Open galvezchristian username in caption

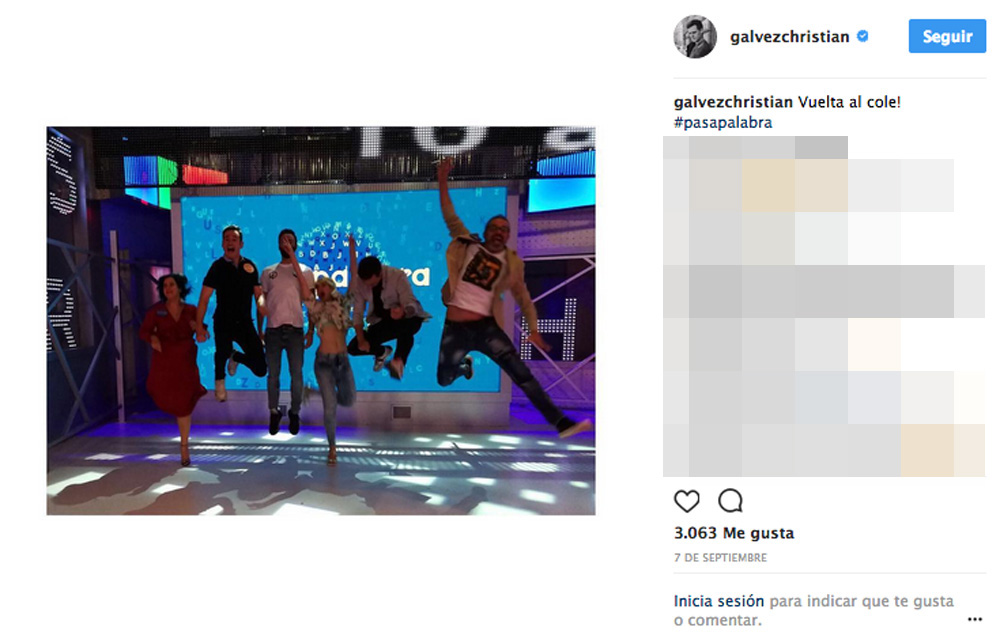[733, 102]
